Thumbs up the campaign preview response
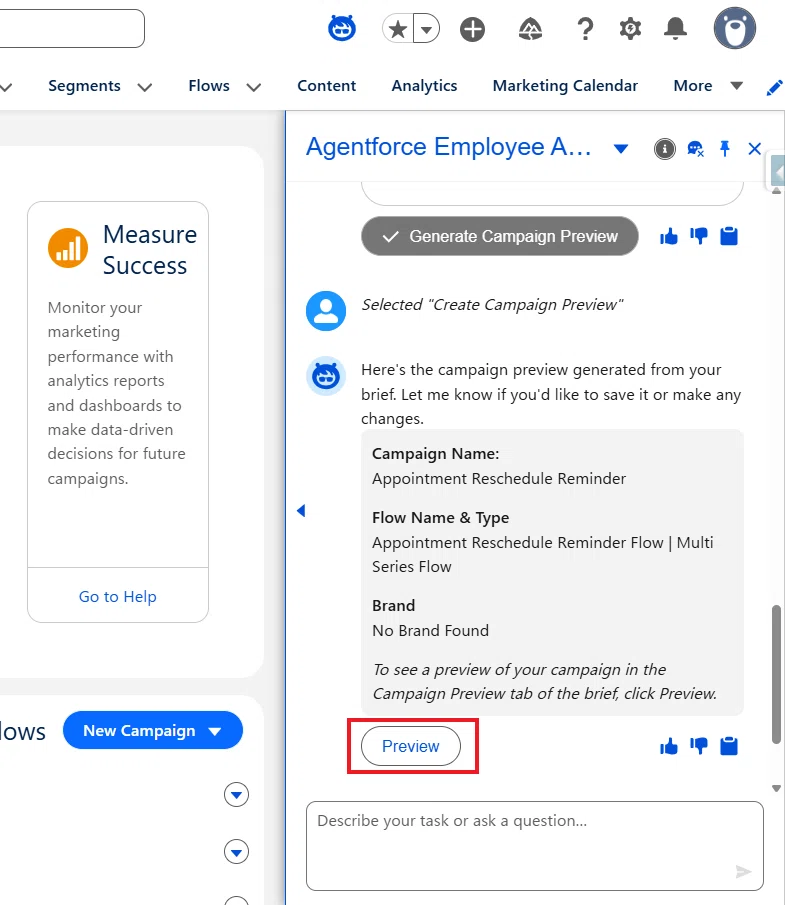This screenshot has height=905, width=785. [668, 746]
